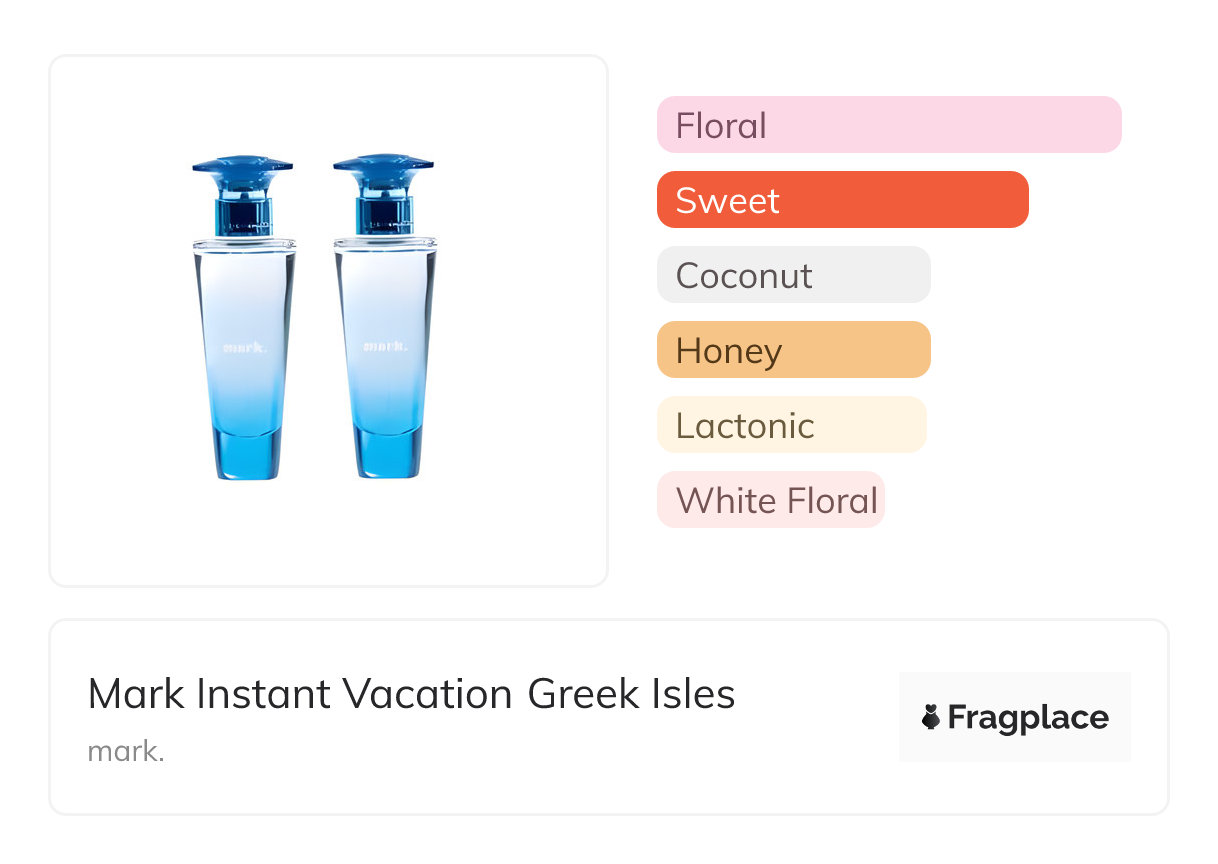Click the right perfume bottle image
The width and height of the screenshot is (1218, 864).
pyautogui.click(x=385, y=320)
